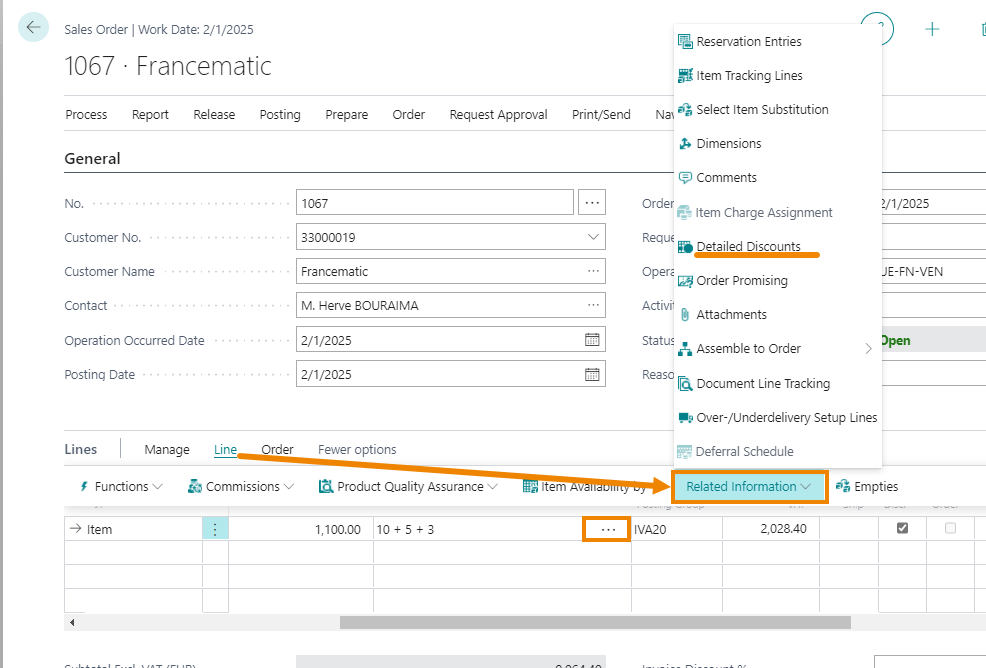Image resolution: width=986 pixels, height=668 pixels.
Task: Expand the Related Information dropdown
Action: click(x=749, y=486)
